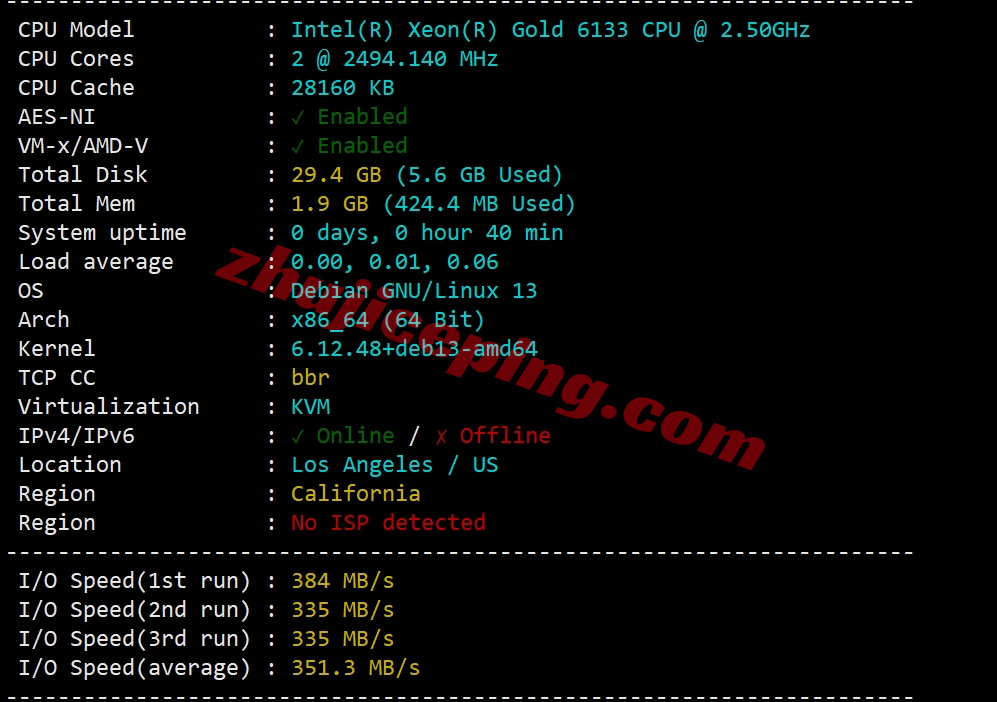Screen dimensions: 997x702
Task: Click the CPU Model value text
Action: 551,30
